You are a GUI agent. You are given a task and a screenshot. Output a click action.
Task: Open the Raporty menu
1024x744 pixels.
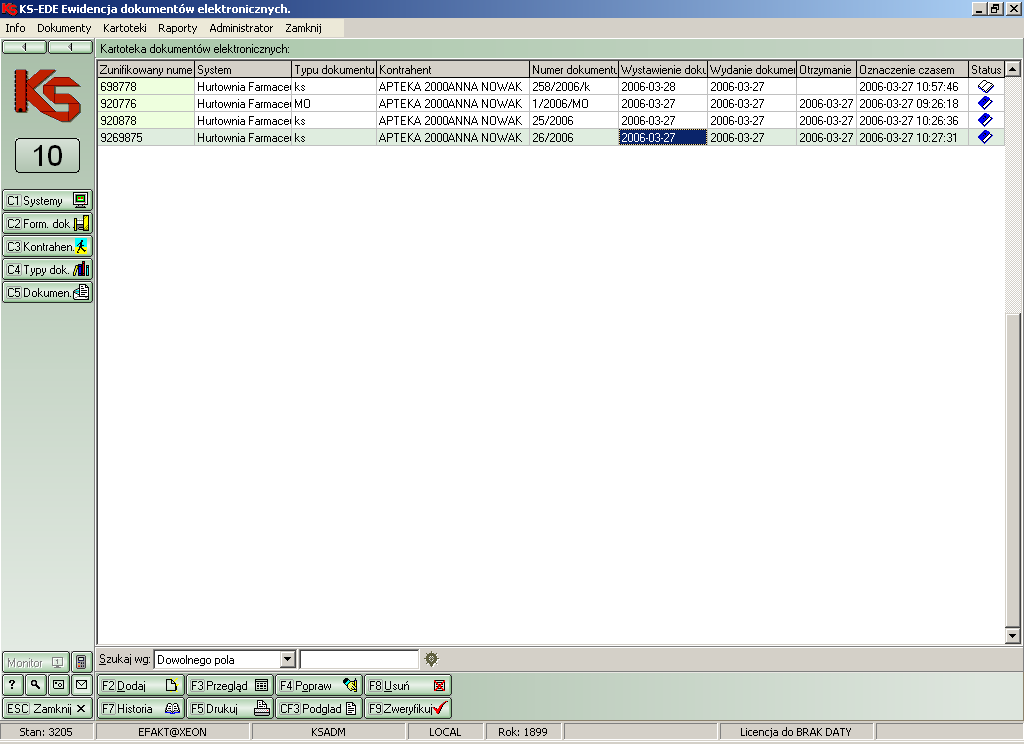pyautogui.click(x=178, y=28)
